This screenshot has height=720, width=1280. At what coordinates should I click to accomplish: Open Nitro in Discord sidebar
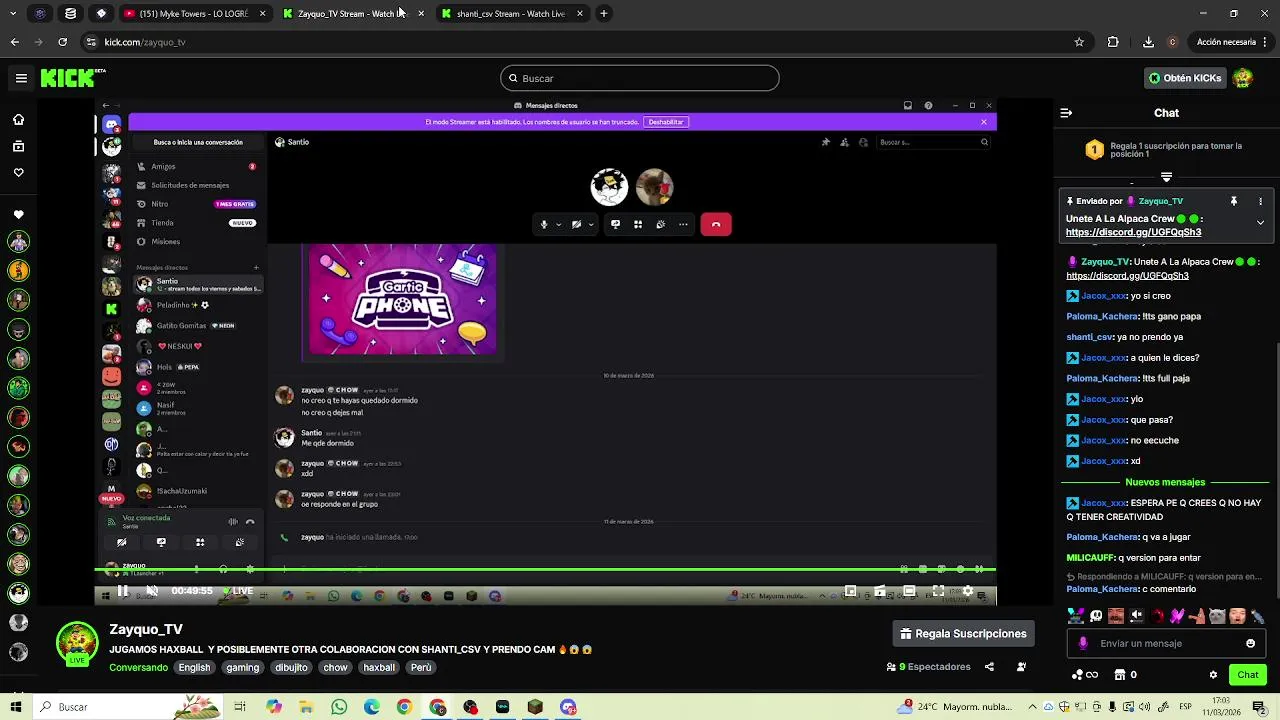tap(196, 204)
